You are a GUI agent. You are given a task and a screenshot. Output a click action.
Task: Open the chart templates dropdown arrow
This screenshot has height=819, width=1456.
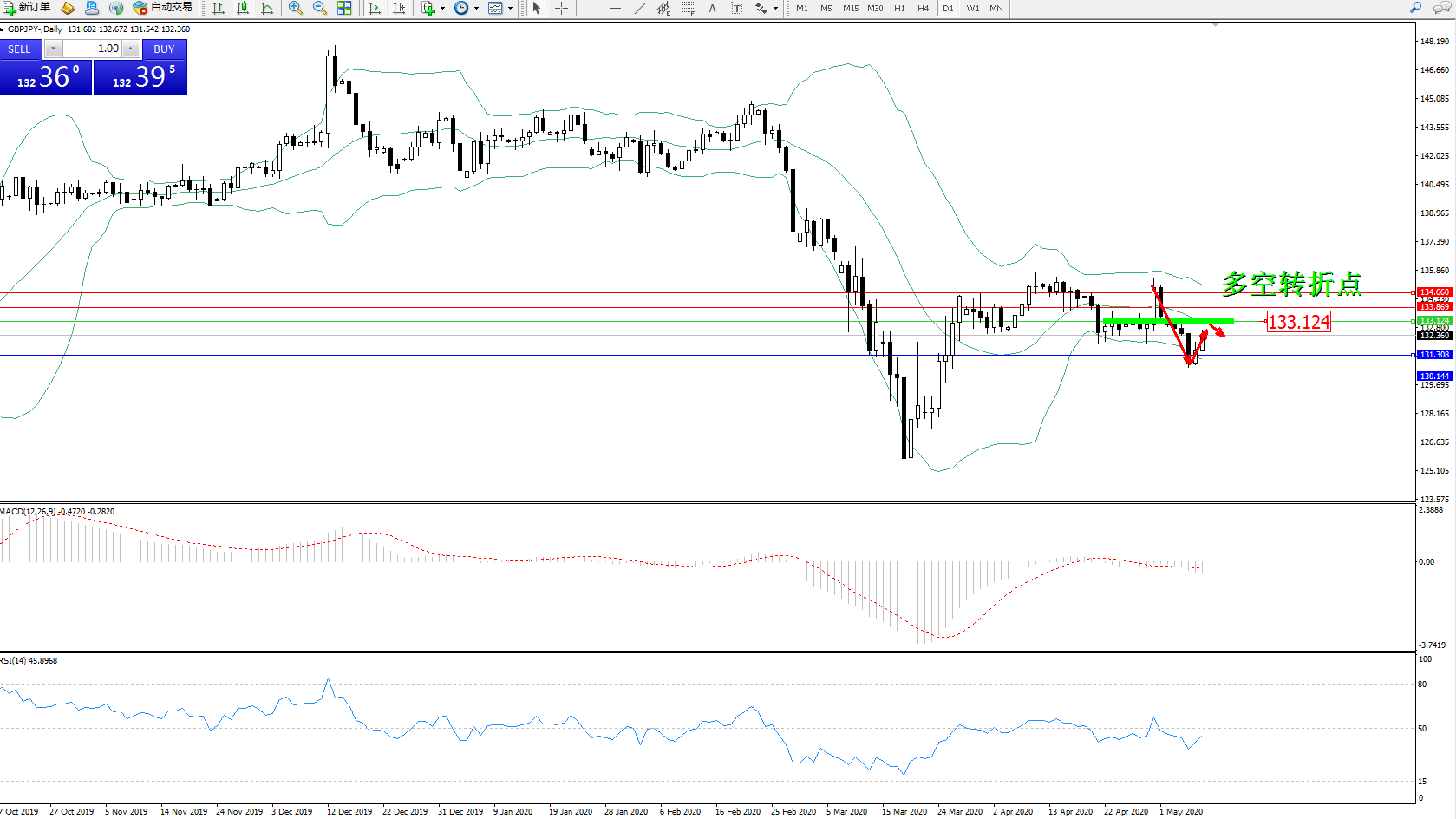[x=510, y=9]
